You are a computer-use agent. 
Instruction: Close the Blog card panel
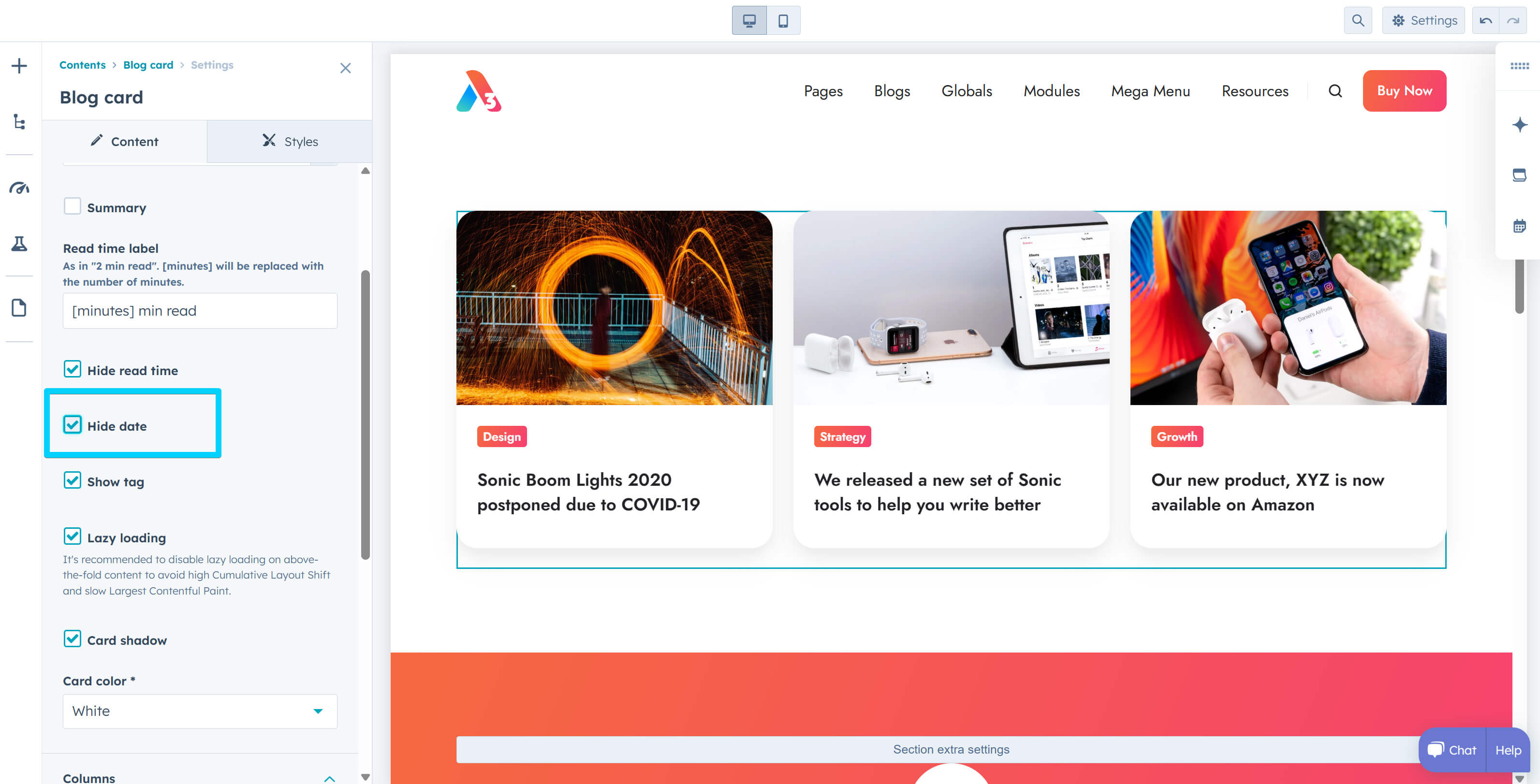tap(346, 68)
